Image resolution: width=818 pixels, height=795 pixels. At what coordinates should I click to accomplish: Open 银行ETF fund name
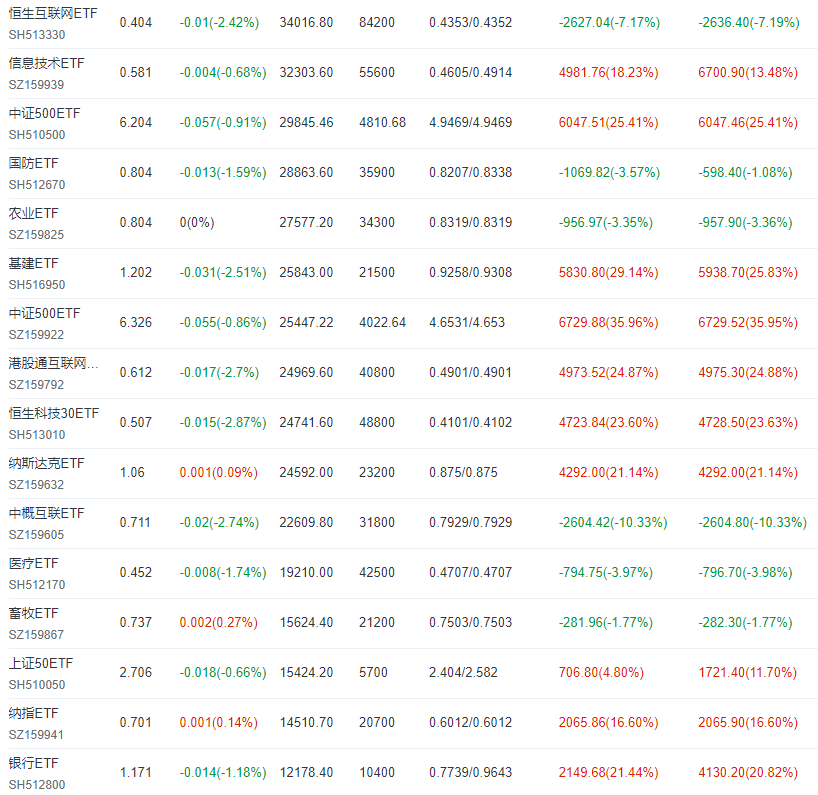click(34, 765)
